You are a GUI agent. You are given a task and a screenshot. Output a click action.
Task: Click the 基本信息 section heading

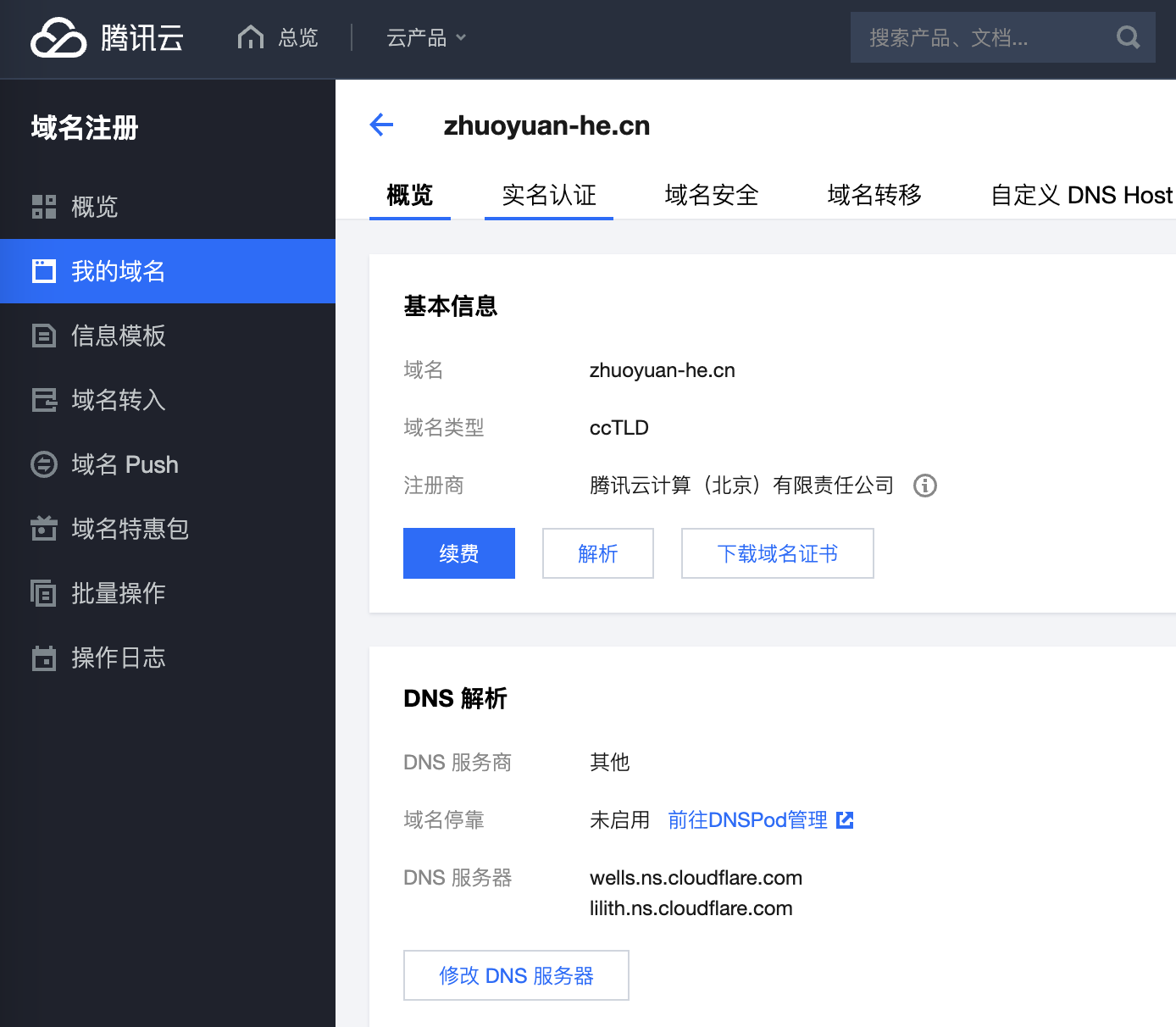coord(451,306)
